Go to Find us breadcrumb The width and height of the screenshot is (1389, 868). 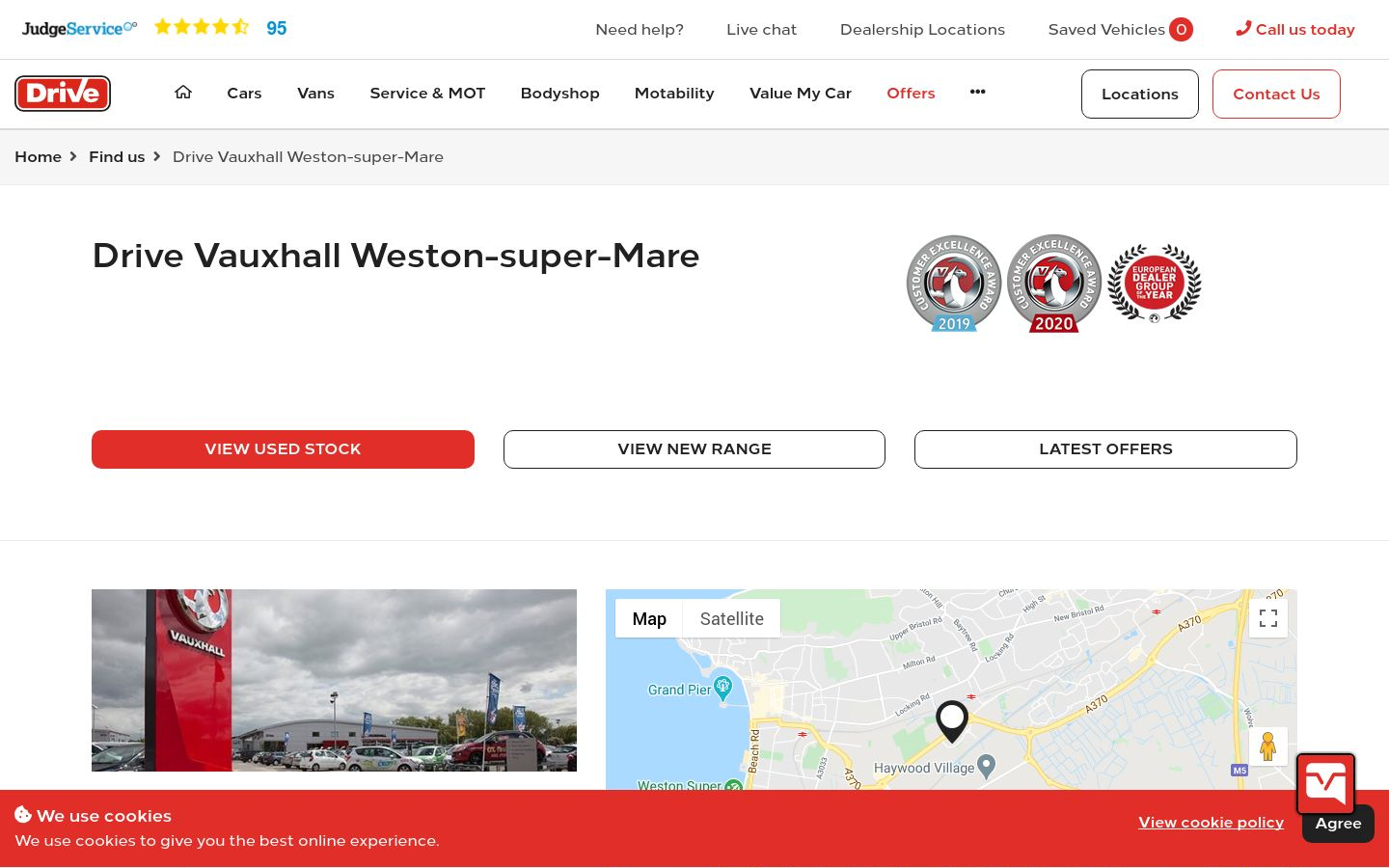point(117,157)
